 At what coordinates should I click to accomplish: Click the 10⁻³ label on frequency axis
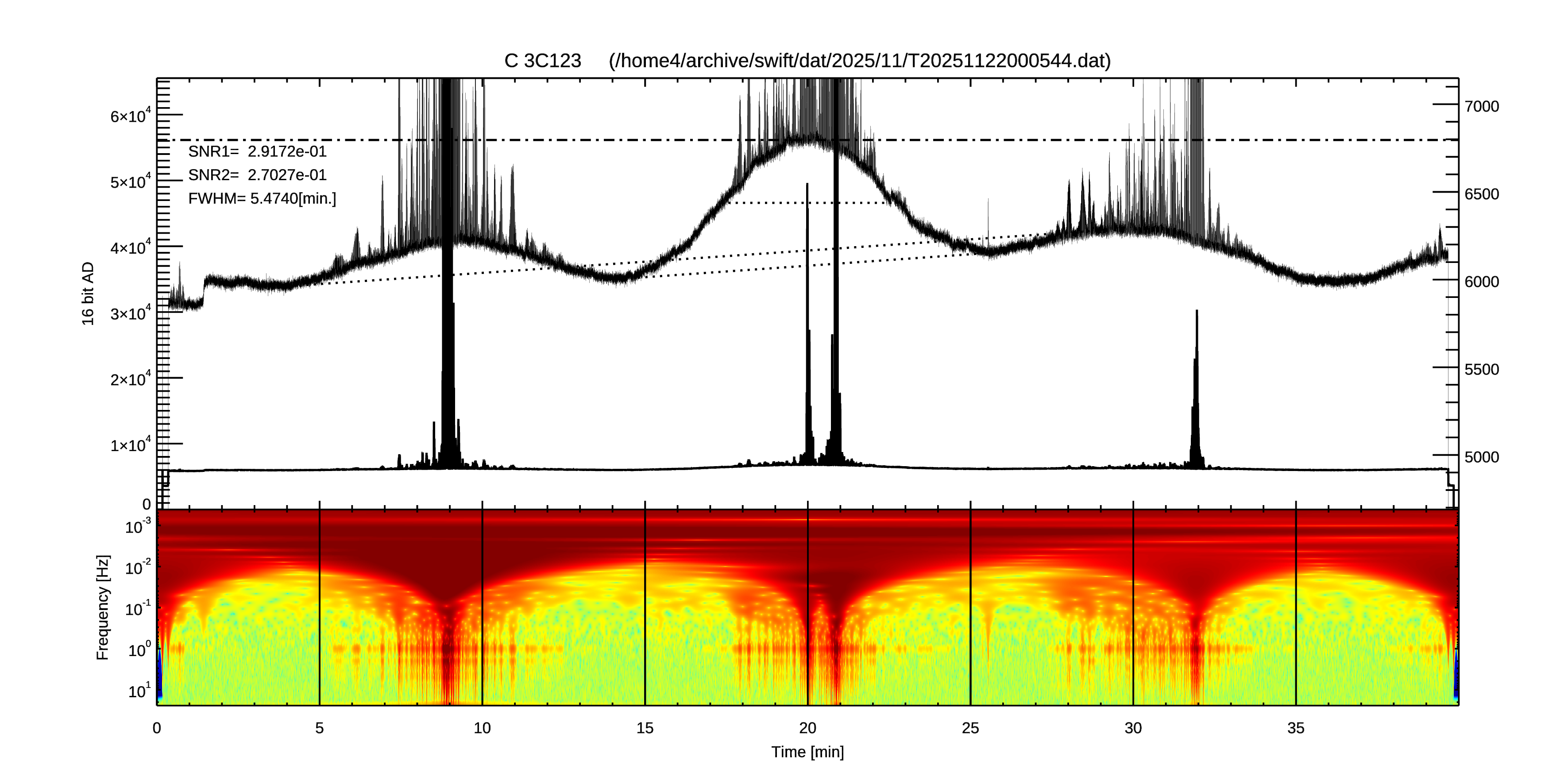pyautogui.click(x=138, y=526)
